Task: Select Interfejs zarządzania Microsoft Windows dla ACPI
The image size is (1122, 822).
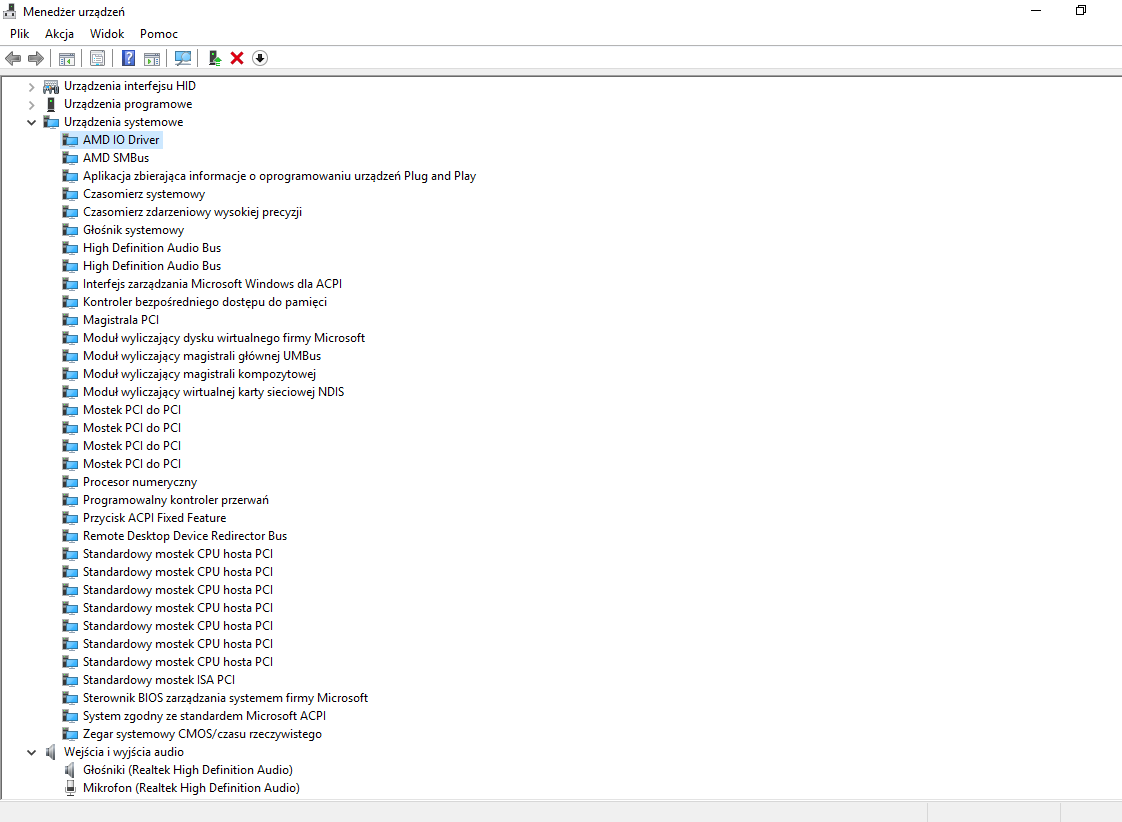Action: tap(212, 284)
